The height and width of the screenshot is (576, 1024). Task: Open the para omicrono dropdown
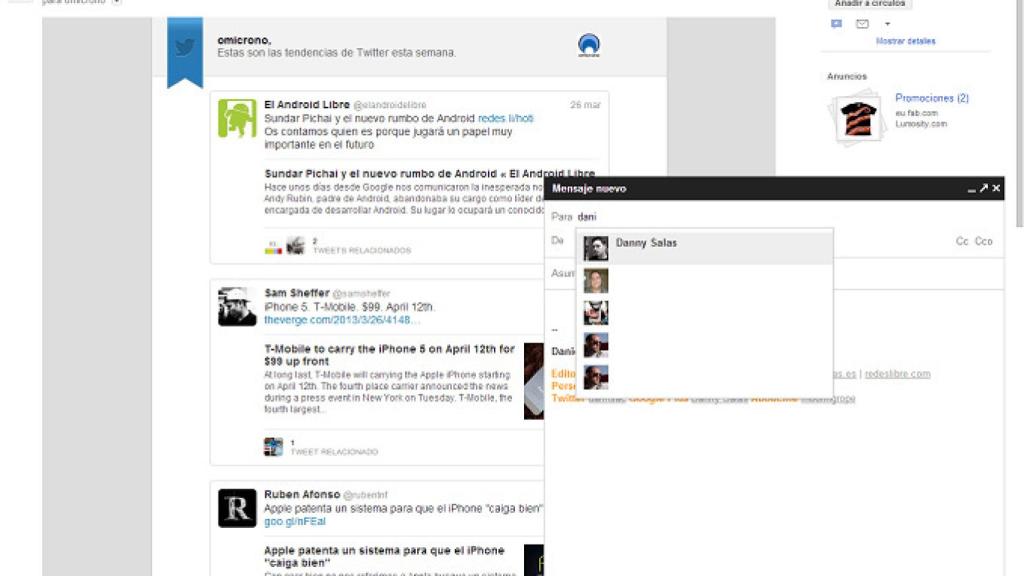[x=118, y=3]
